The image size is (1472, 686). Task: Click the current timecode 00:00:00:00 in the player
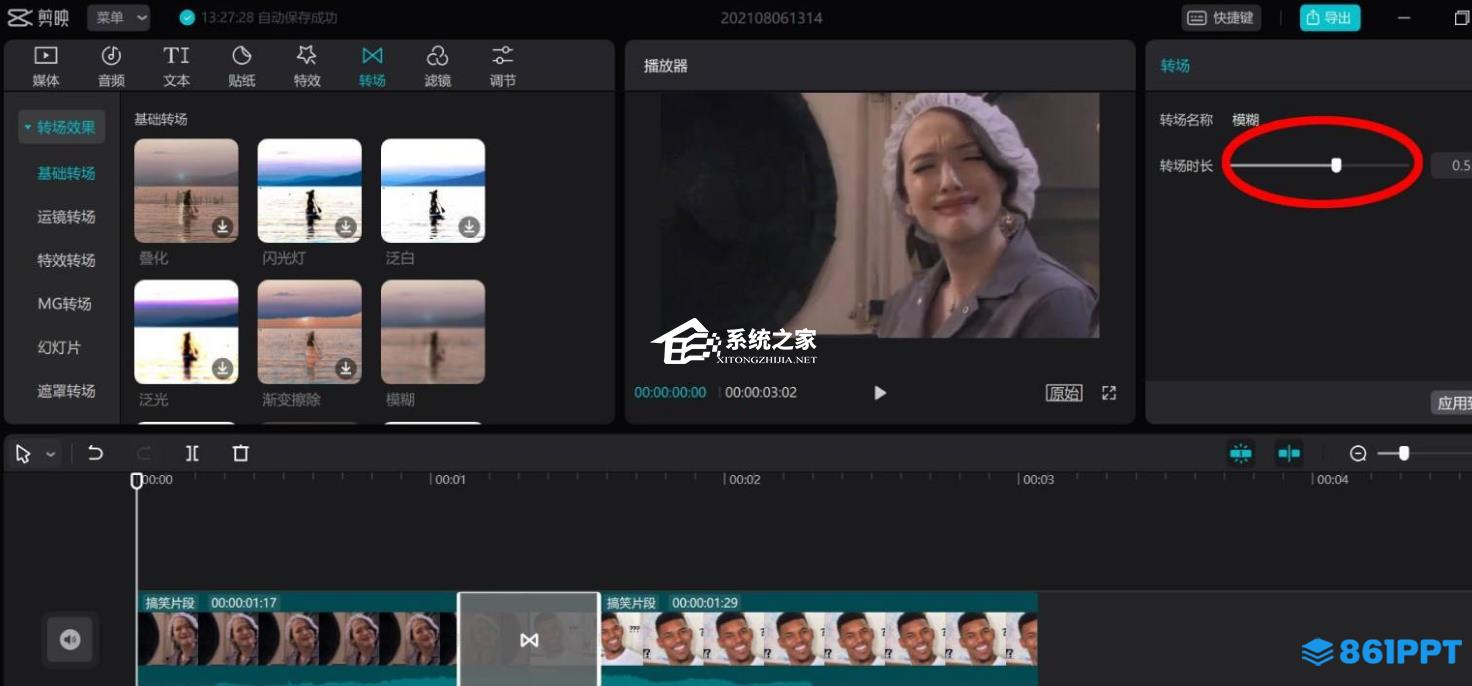[670, 393]
